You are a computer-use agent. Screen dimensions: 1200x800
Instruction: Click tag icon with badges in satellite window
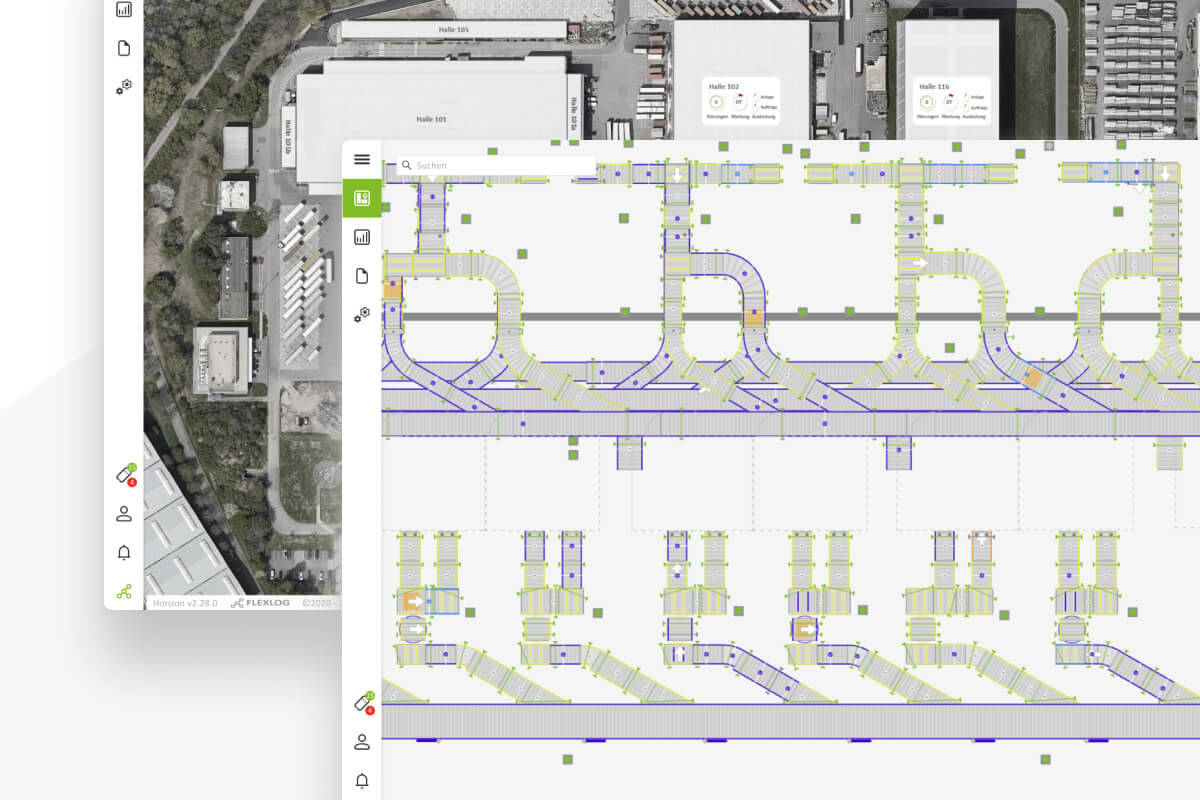[x=125, y=475]
